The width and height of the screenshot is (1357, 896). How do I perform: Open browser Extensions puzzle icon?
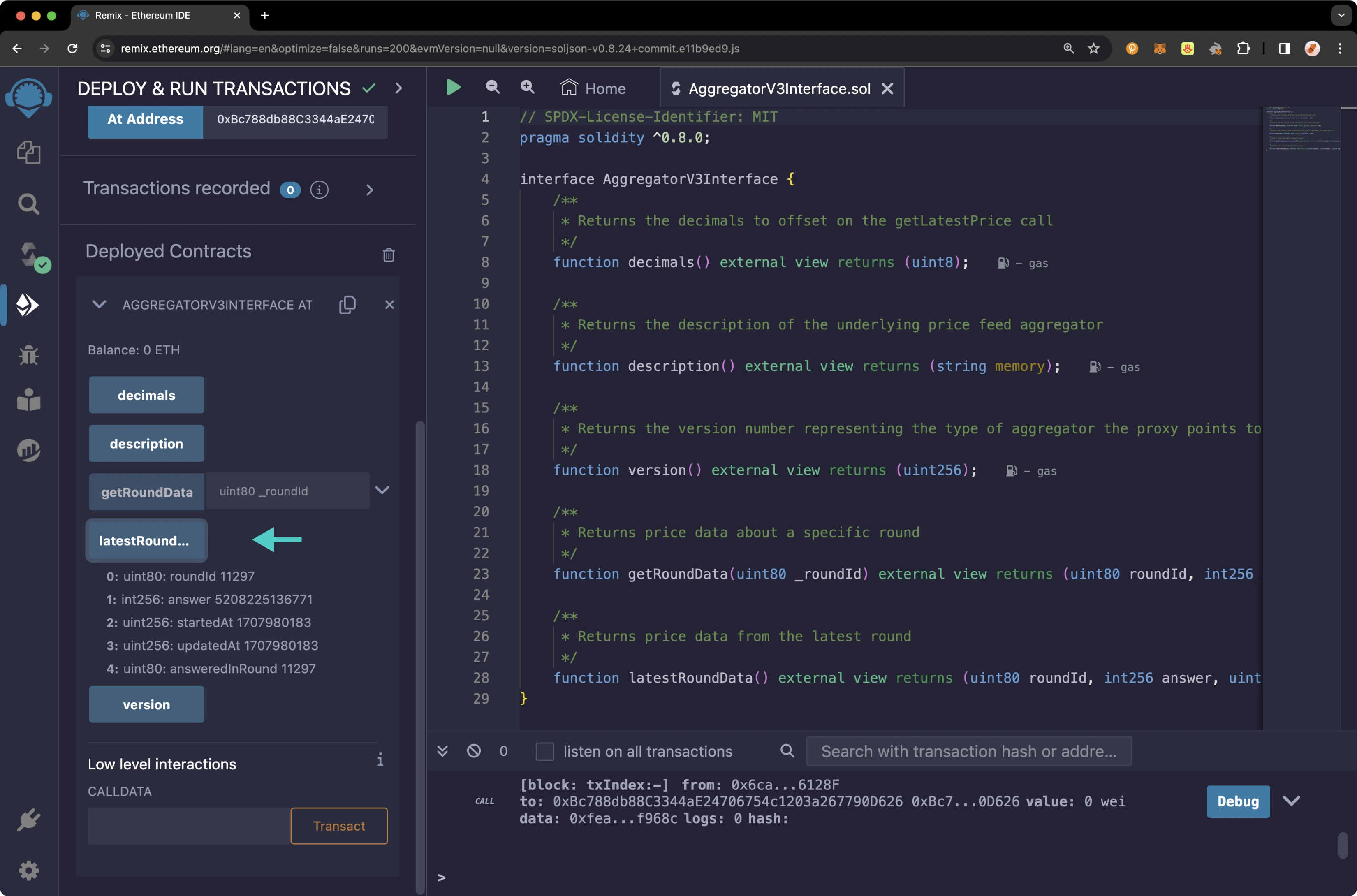click(1243, 49)
